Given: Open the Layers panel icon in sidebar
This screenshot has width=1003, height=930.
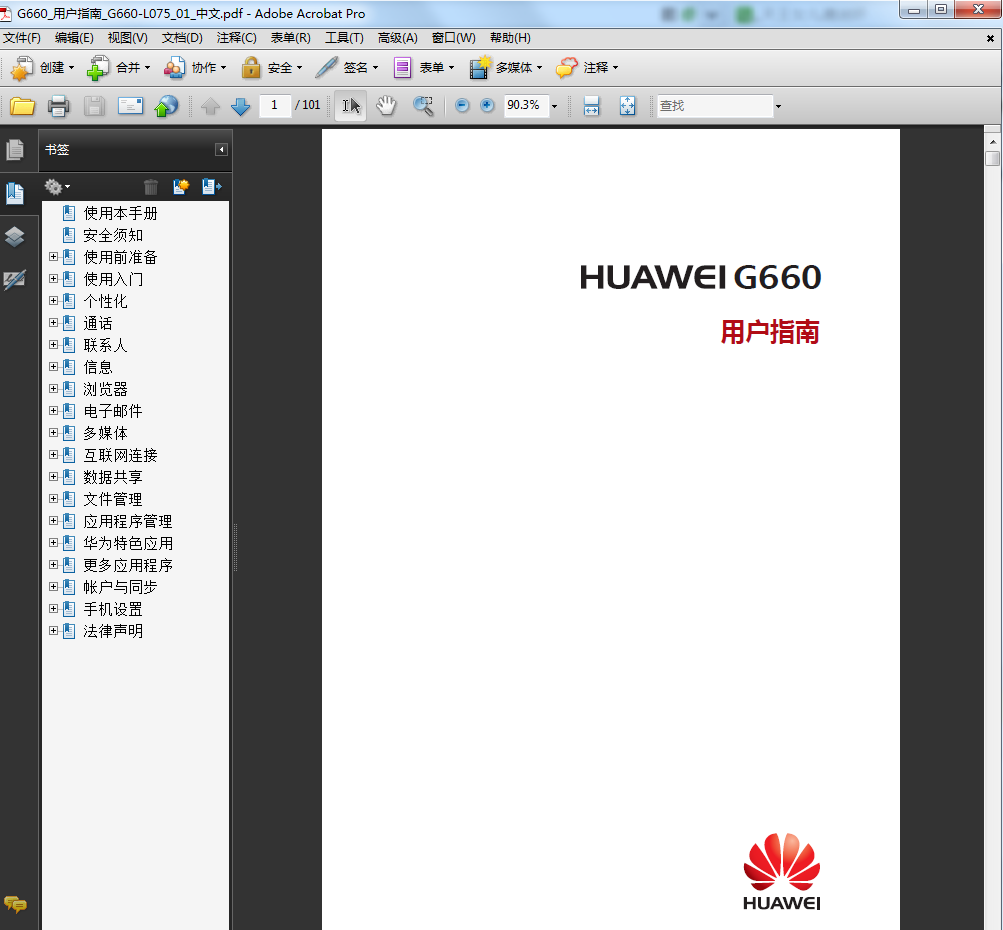Looking at the screenshot, I should (x=15, y=237).
